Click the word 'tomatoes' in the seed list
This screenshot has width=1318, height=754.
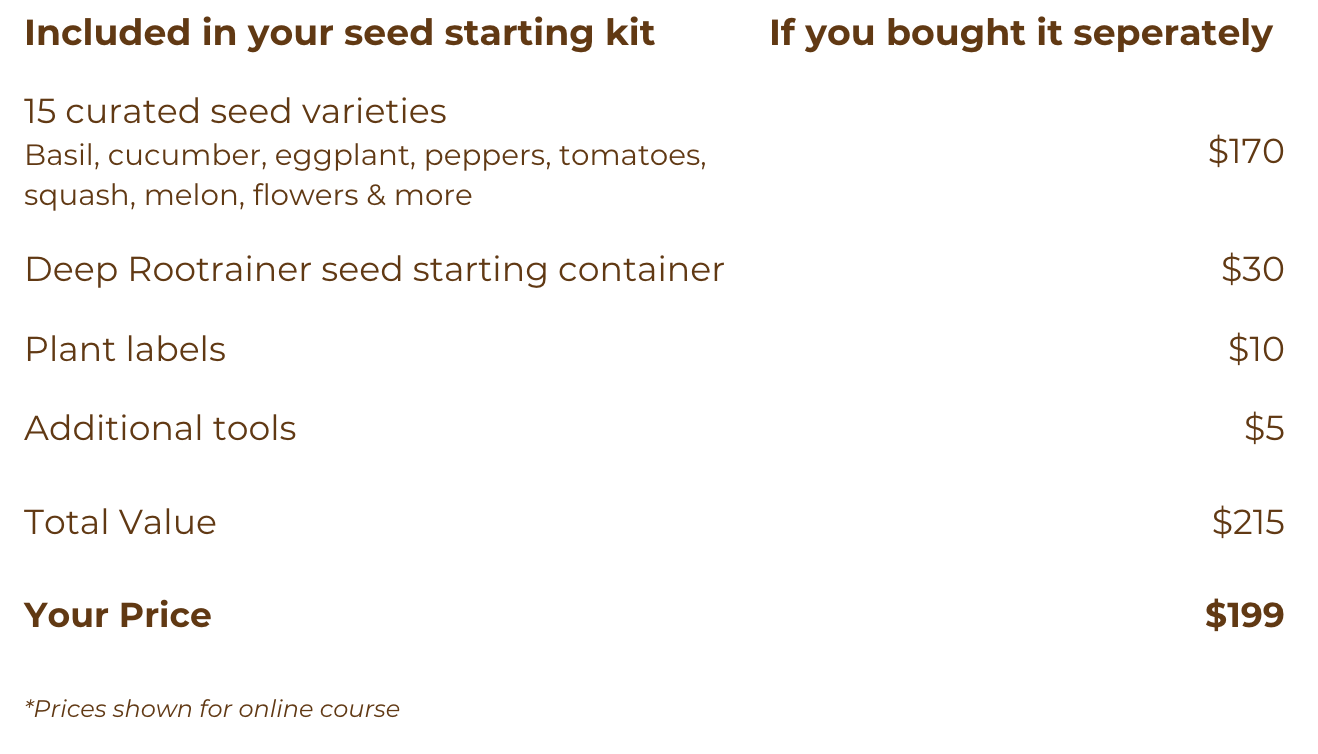click(x=632, y=156)
